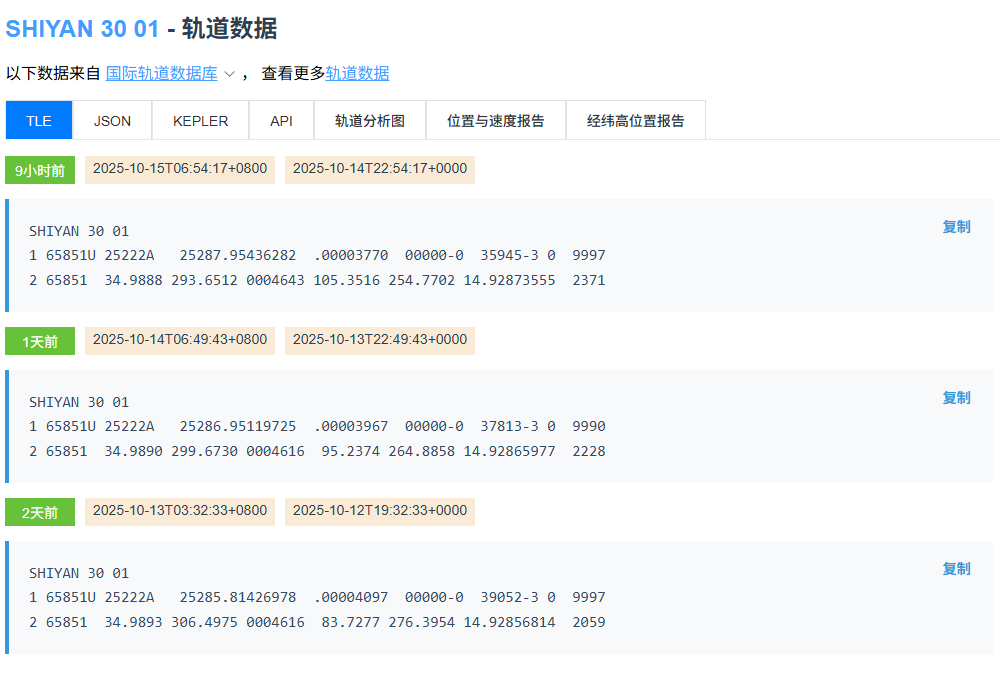Click the 2025-10-13T22:49:43+0000 timestamp tag

point(379,340)
